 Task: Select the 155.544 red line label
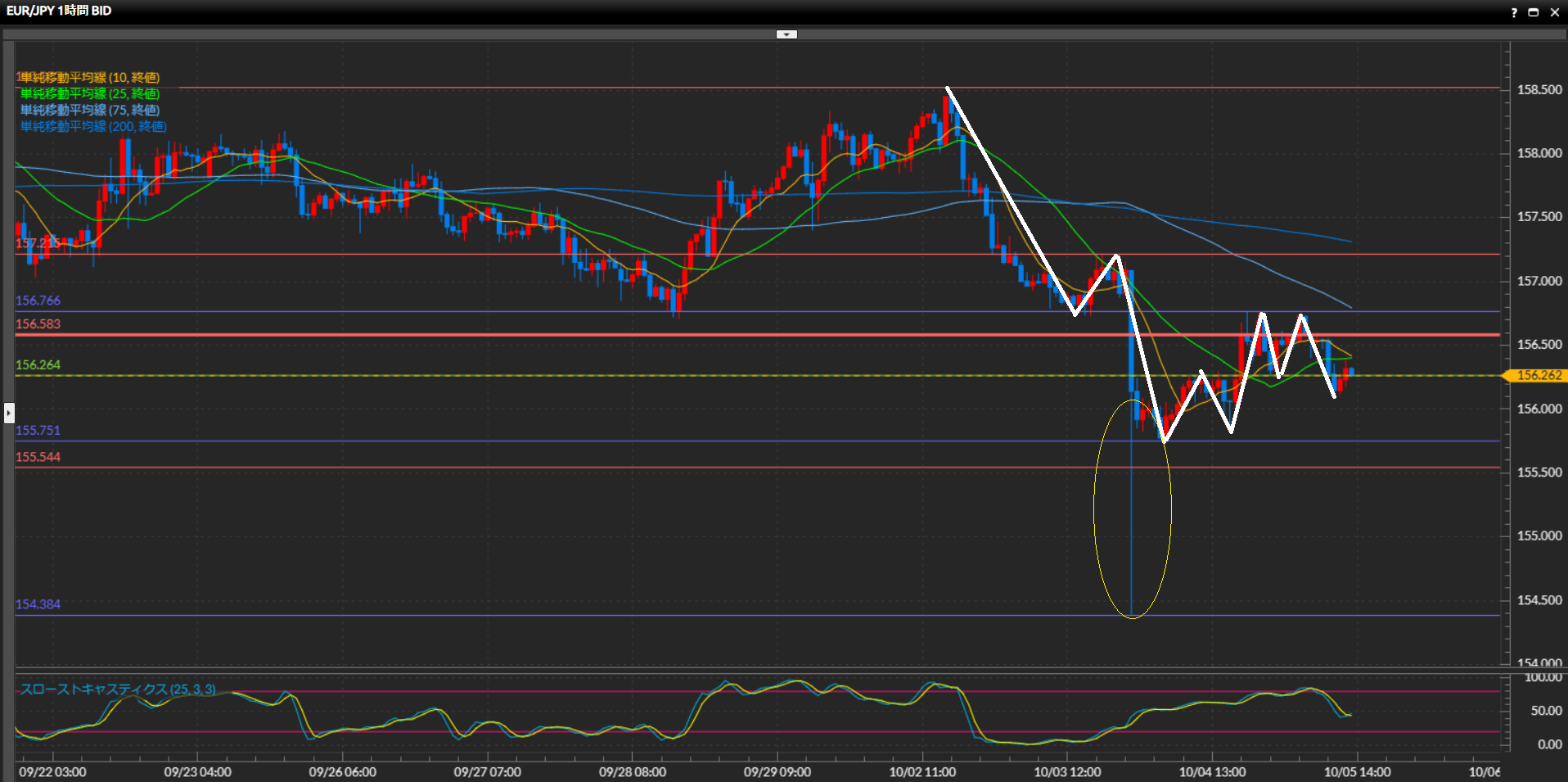click(38, 457)
